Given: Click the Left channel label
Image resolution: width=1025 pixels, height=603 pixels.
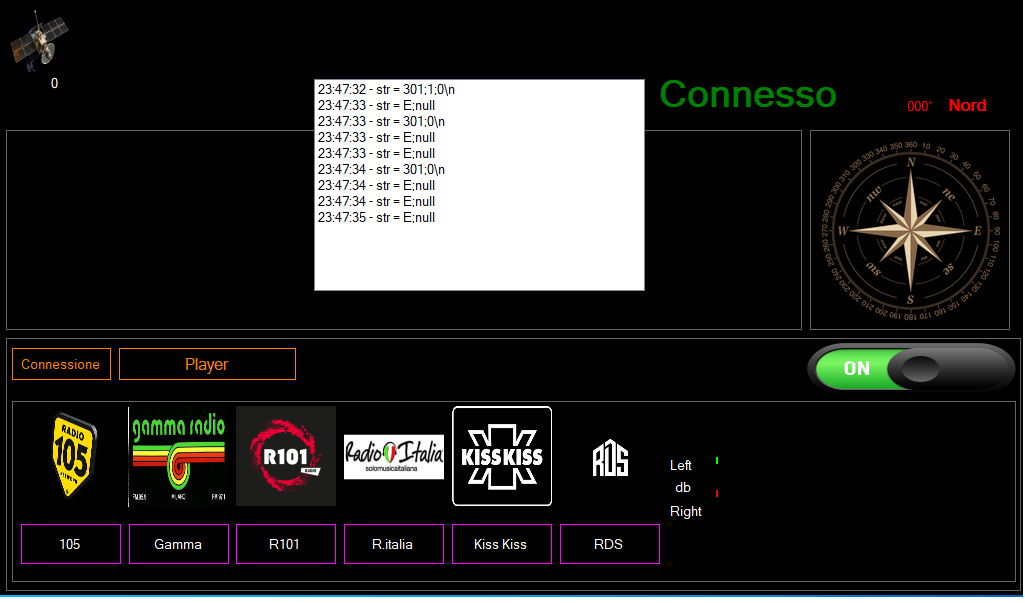Looking at the screenshot, I should click(681, 466).
